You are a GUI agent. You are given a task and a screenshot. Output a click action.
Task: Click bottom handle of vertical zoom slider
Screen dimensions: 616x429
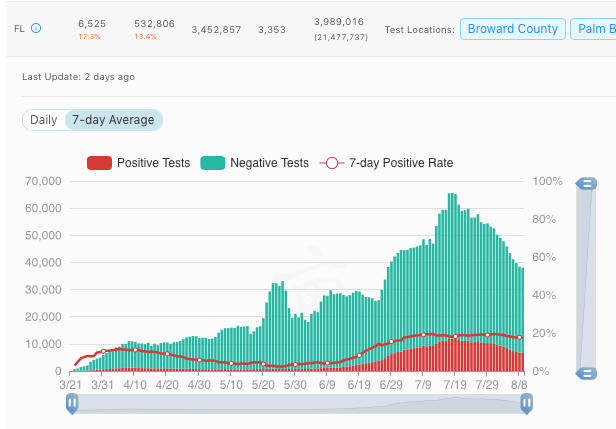[x=587, y=373]
